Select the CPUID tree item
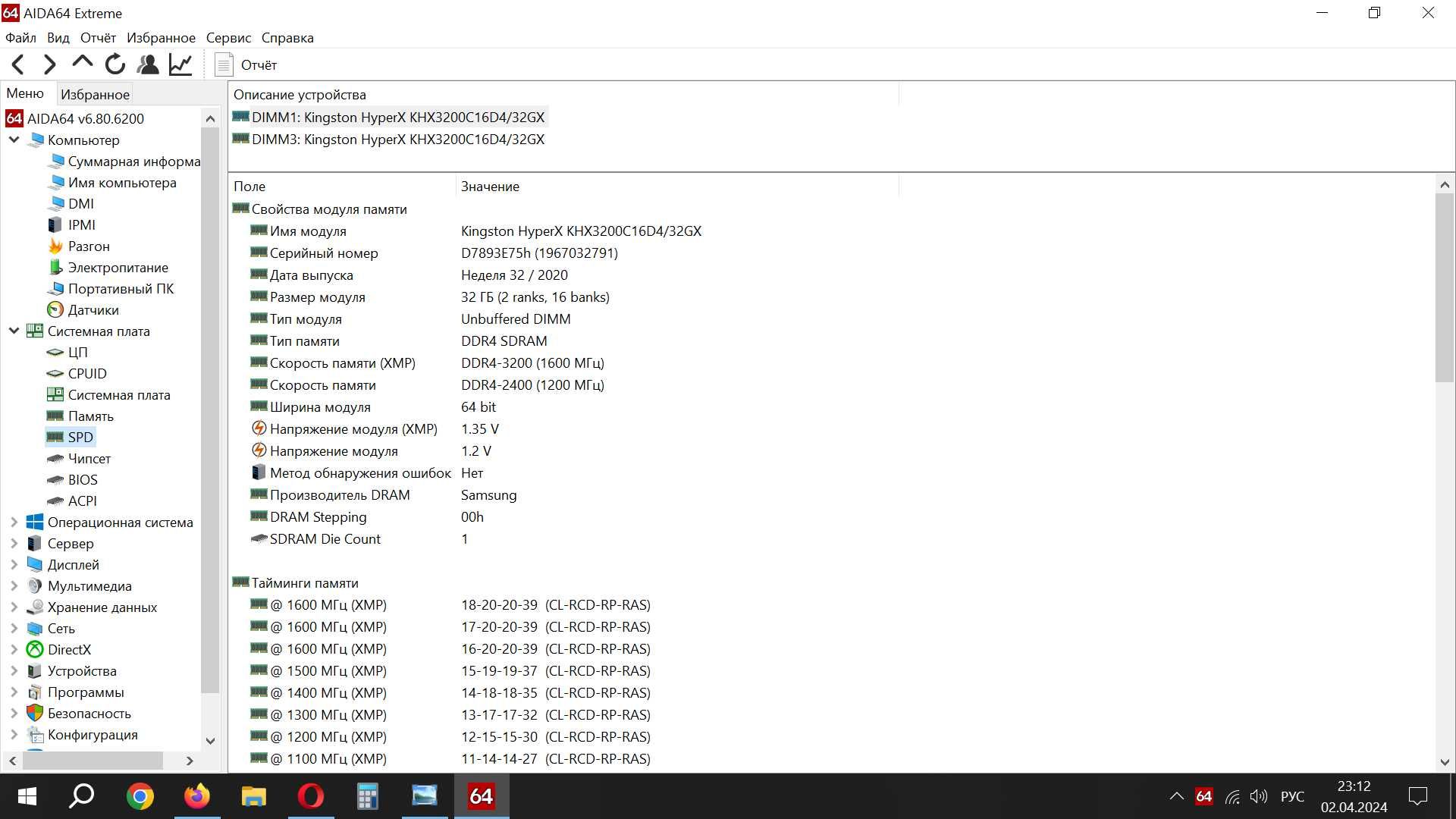Screen dimensions: 1456x819 click(x=77, y=374)
